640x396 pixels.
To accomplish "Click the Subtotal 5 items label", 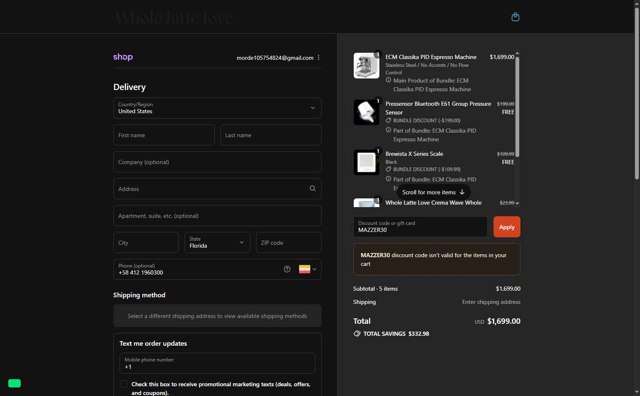I will coord(375,289).
